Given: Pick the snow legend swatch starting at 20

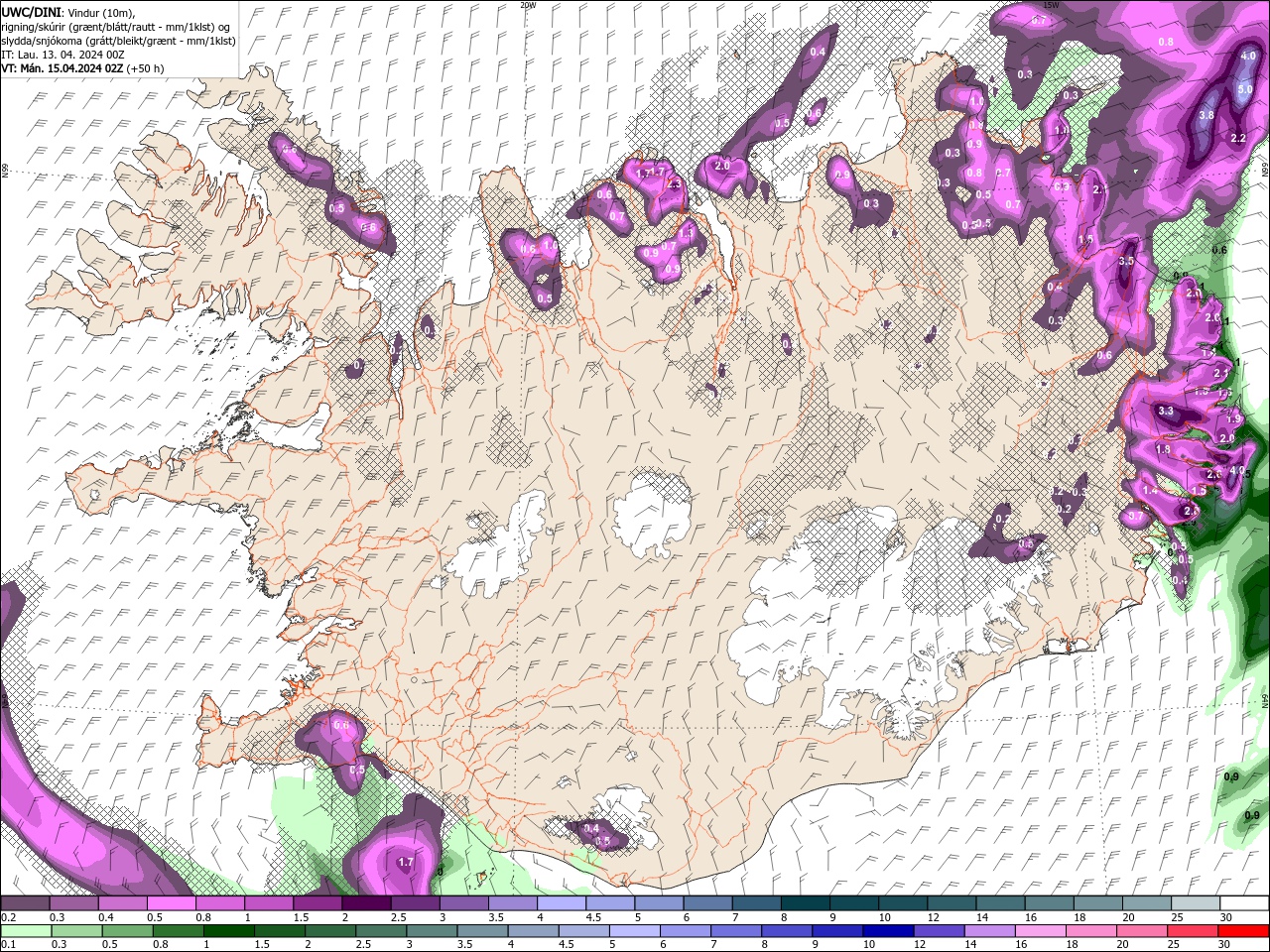Looking at the screenshot, I should 1145,903.
